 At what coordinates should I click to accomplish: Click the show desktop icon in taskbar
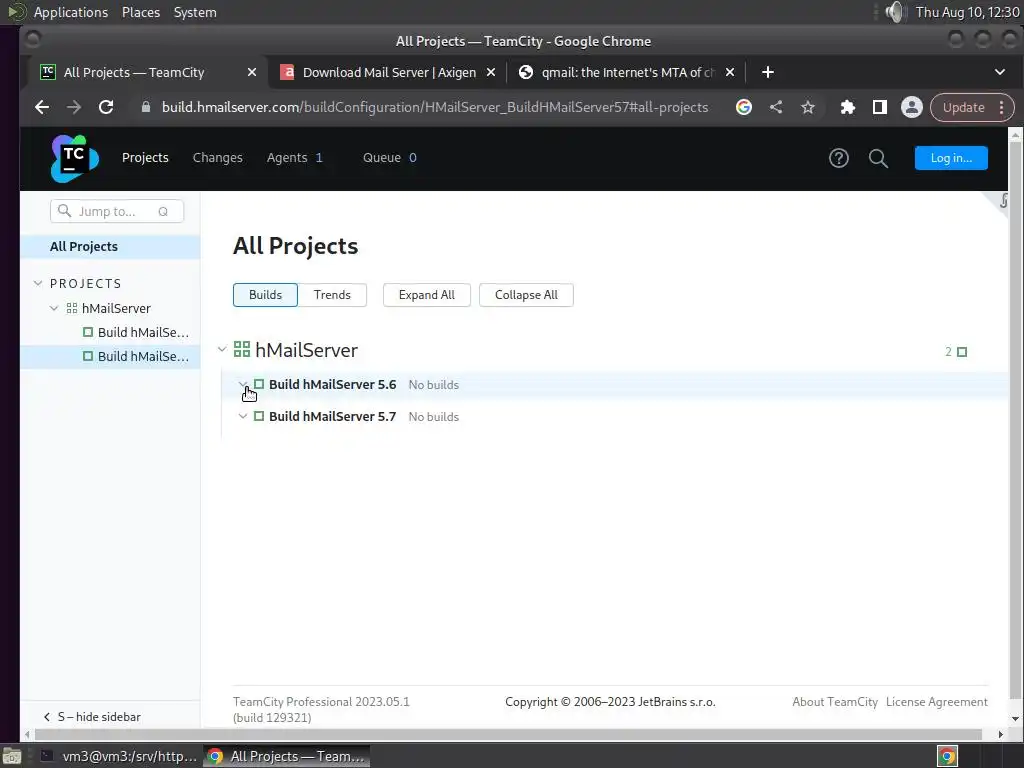(12, 756)
